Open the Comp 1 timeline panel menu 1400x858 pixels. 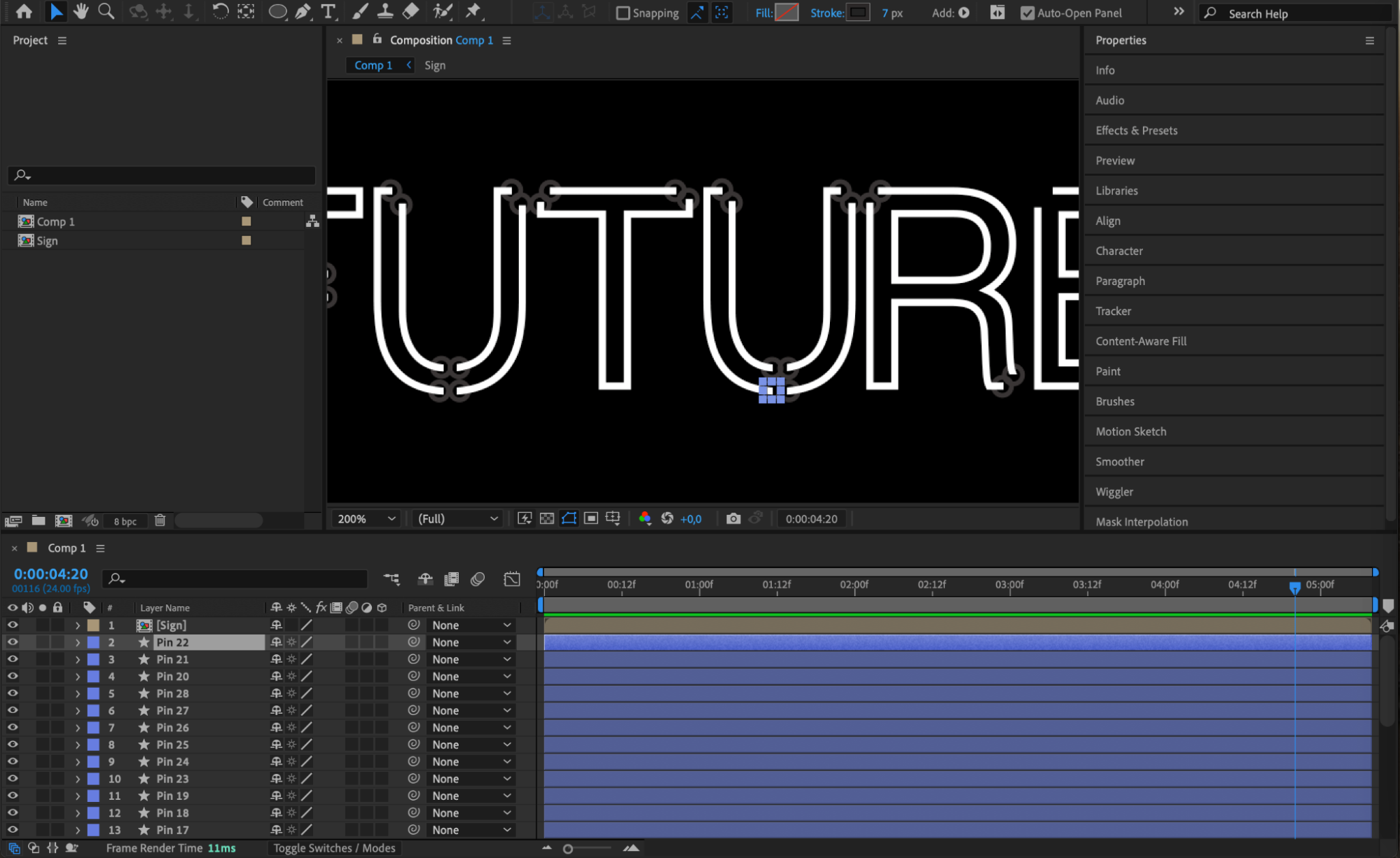tap(100, 548)
